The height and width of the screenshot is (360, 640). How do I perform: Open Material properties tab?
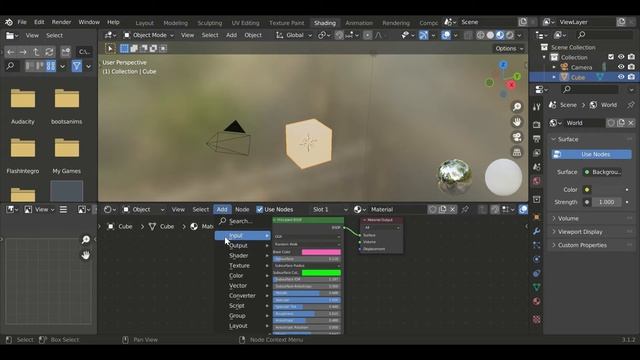[536, 301]
